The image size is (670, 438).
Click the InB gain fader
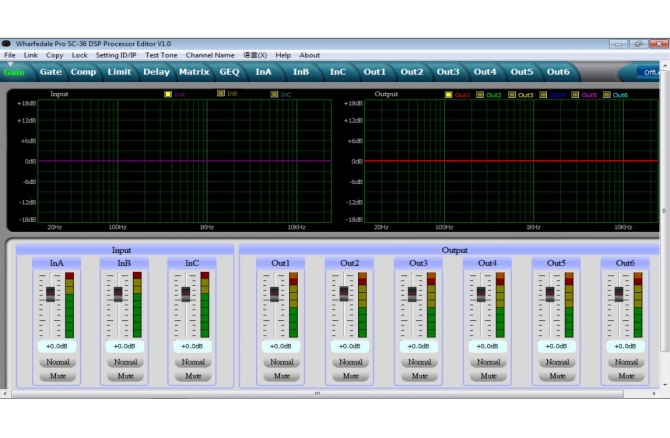tap(118, 294)
